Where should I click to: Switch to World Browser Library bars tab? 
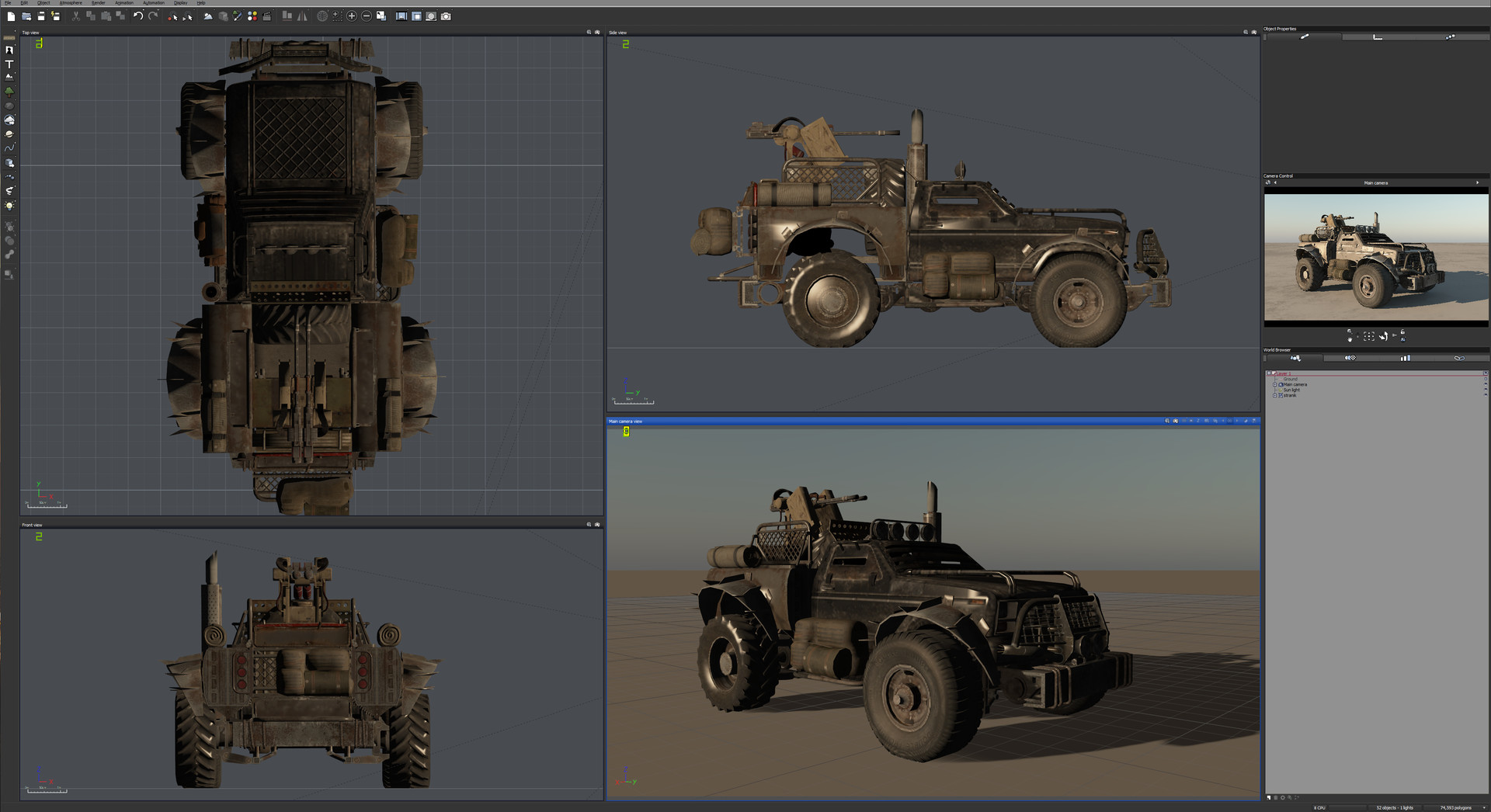tap(1406, 358)
